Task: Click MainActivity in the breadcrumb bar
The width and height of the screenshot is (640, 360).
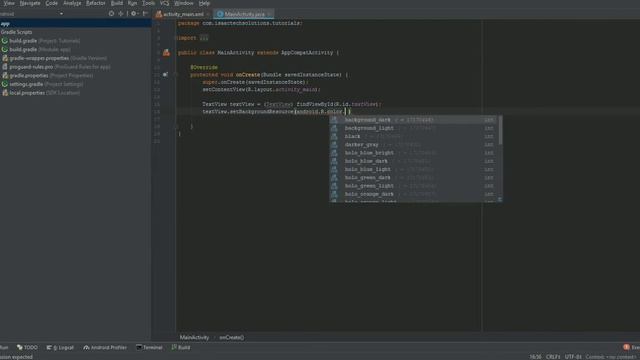Action: (x=194, y=338)
